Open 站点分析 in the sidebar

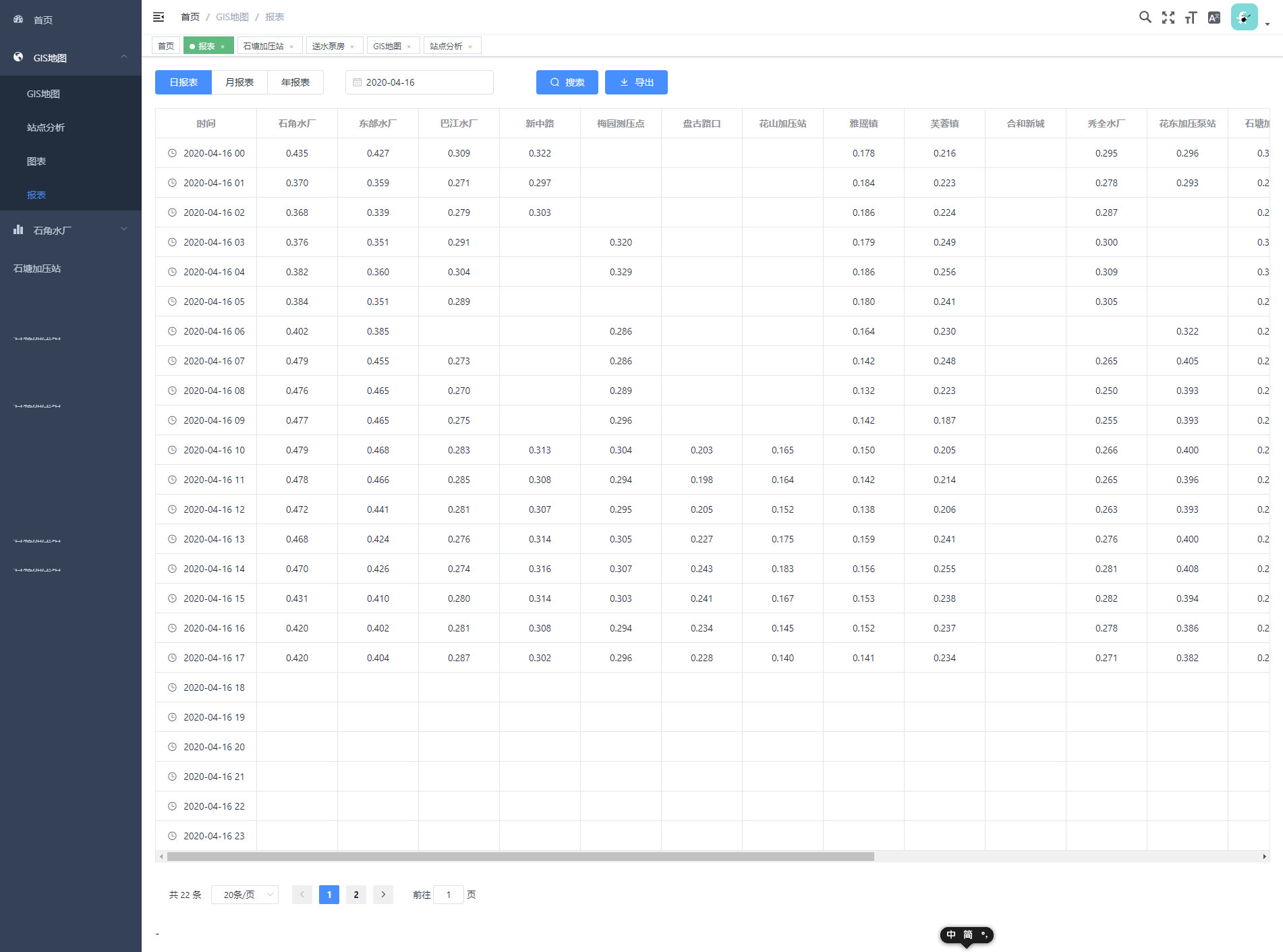(x=46, y=128)
